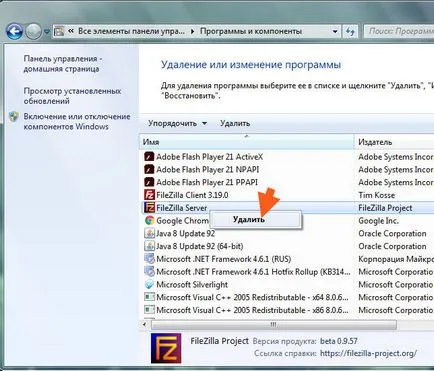The height and width of the screenshot is (371, 434).
Task: Click FileZilla Client 3.19.0 icon
Action: coord(149,195)
